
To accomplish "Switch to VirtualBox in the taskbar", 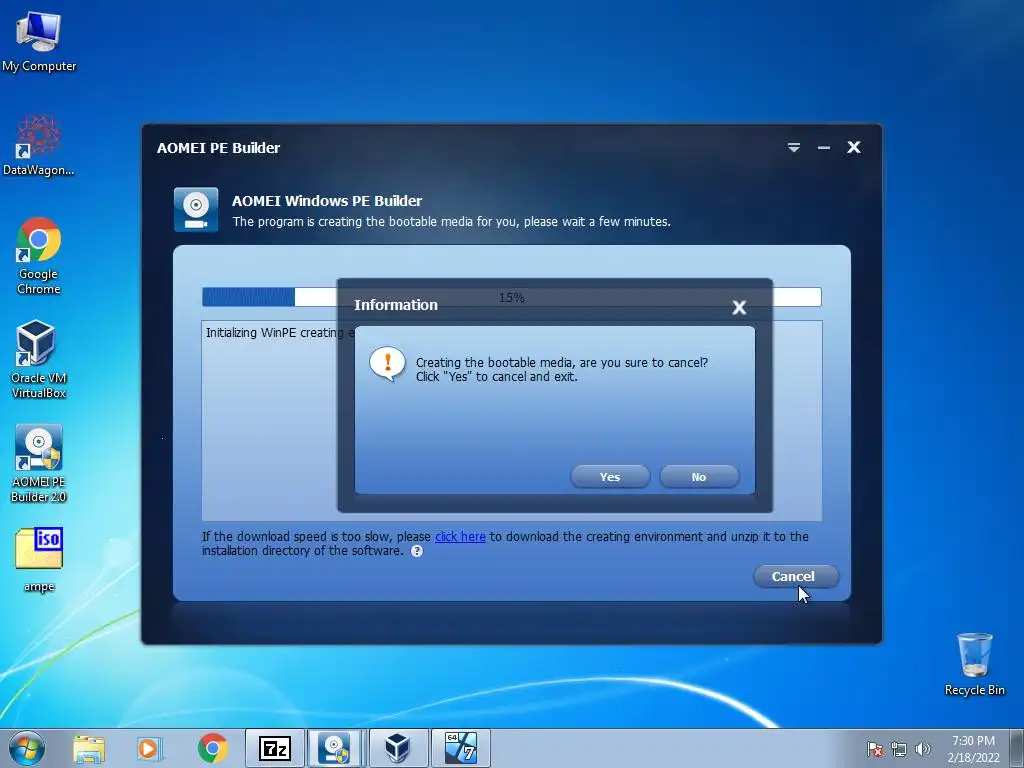I will click(x=398, y=748).
